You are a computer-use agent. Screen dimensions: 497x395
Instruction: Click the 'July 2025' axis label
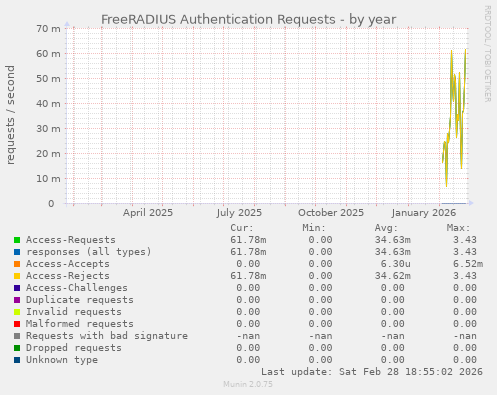click(x=239, y=213)
